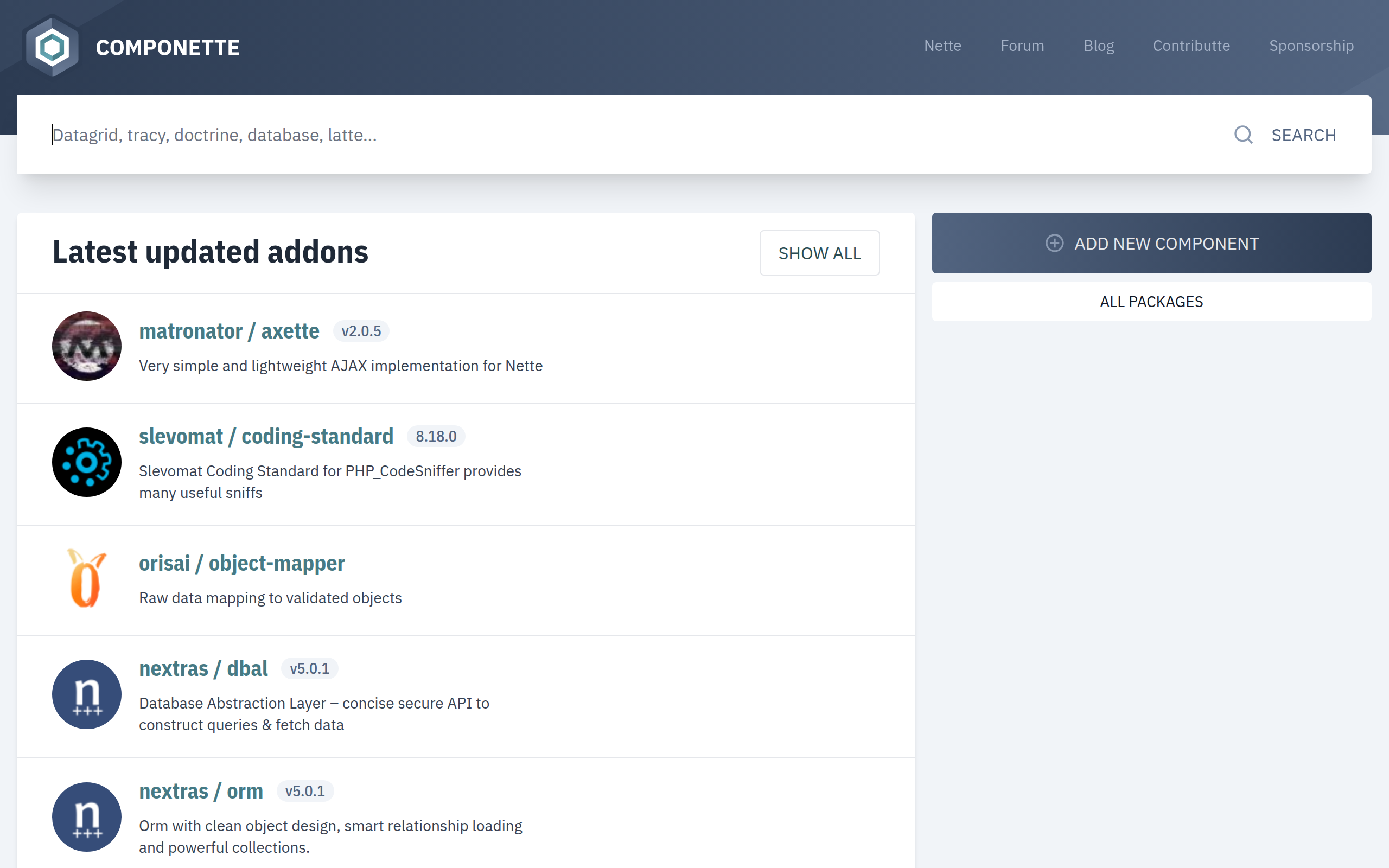Click the 8.18.0 version badge
The image size is (1389, 868).
tap(436, 437)
